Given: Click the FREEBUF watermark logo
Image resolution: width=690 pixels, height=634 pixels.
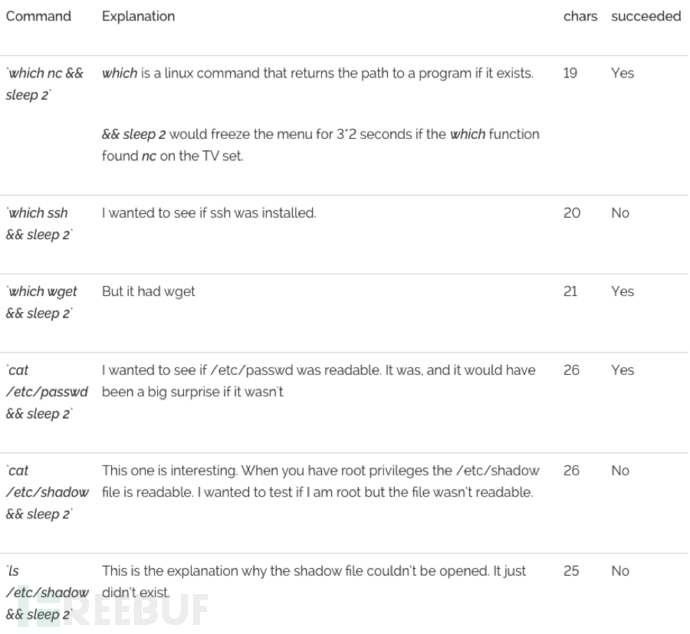Looking at the screenshot, I should (112, 609).
